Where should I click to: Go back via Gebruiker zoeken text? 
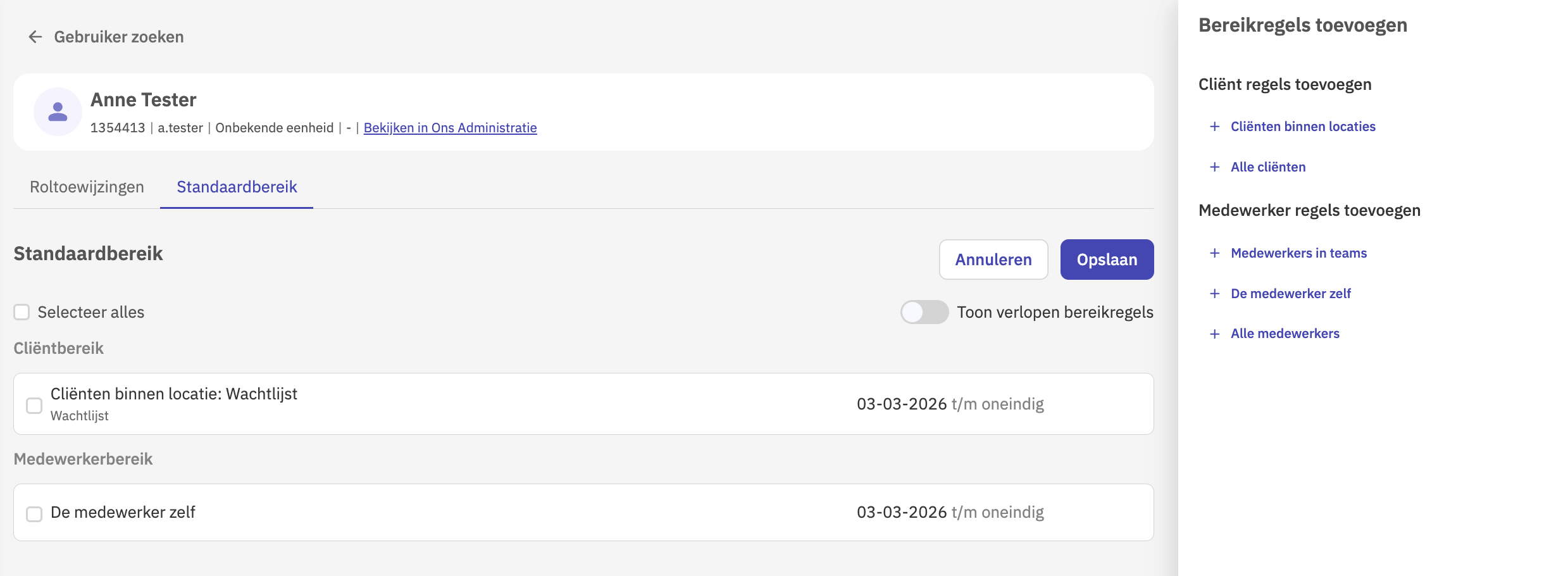tap(119, 37)
